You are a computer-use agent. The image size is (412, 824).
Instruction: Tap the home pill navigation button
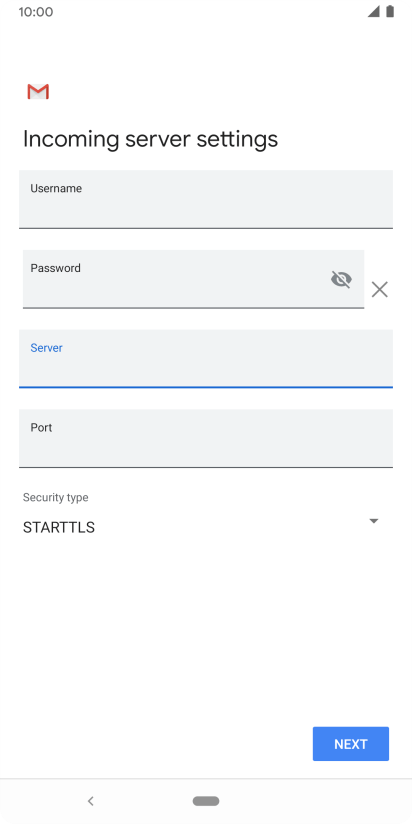pos(206,801)
